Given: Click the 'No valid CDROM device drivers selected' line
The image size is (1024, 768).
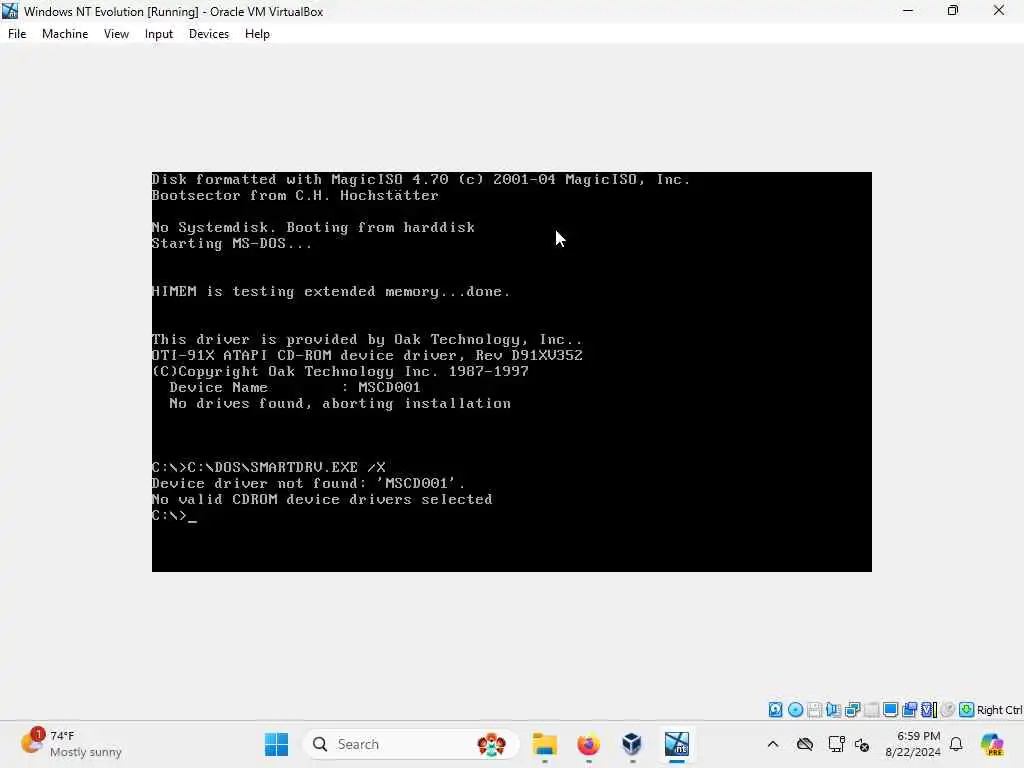Looking at the screenshot, I should (x=322, y=500).
